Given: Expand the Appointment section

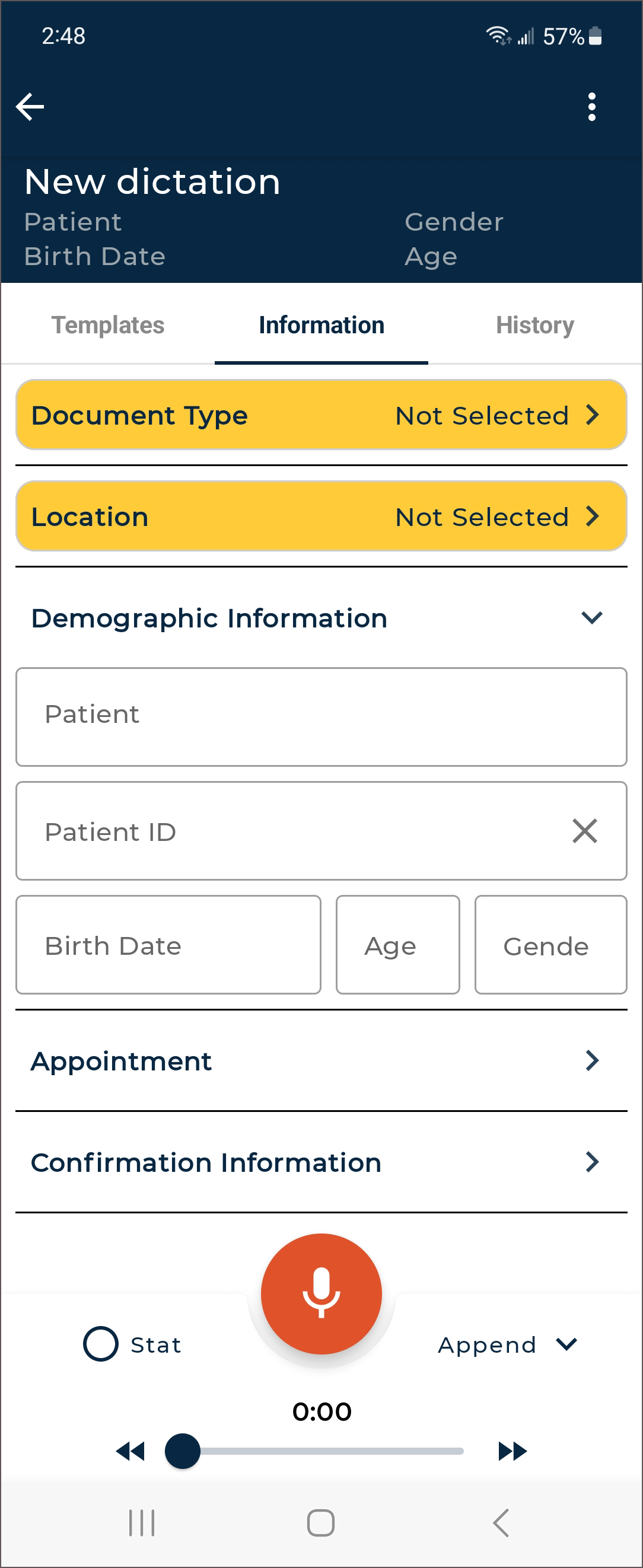Looking at the screenshot, I should 591,1060.
